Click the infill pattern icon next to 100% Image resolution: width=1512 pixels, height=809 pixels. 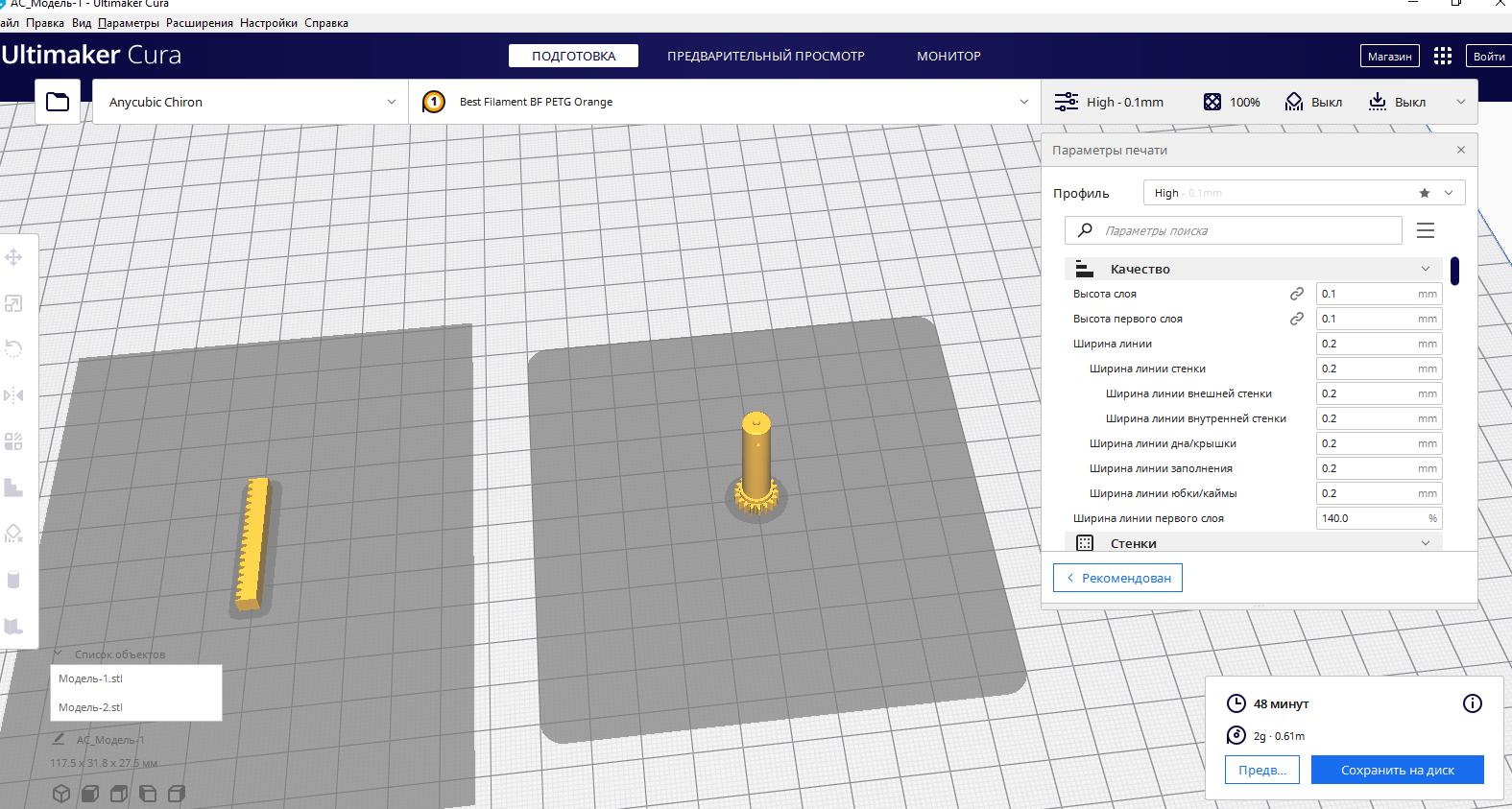tap(1212, 102)
